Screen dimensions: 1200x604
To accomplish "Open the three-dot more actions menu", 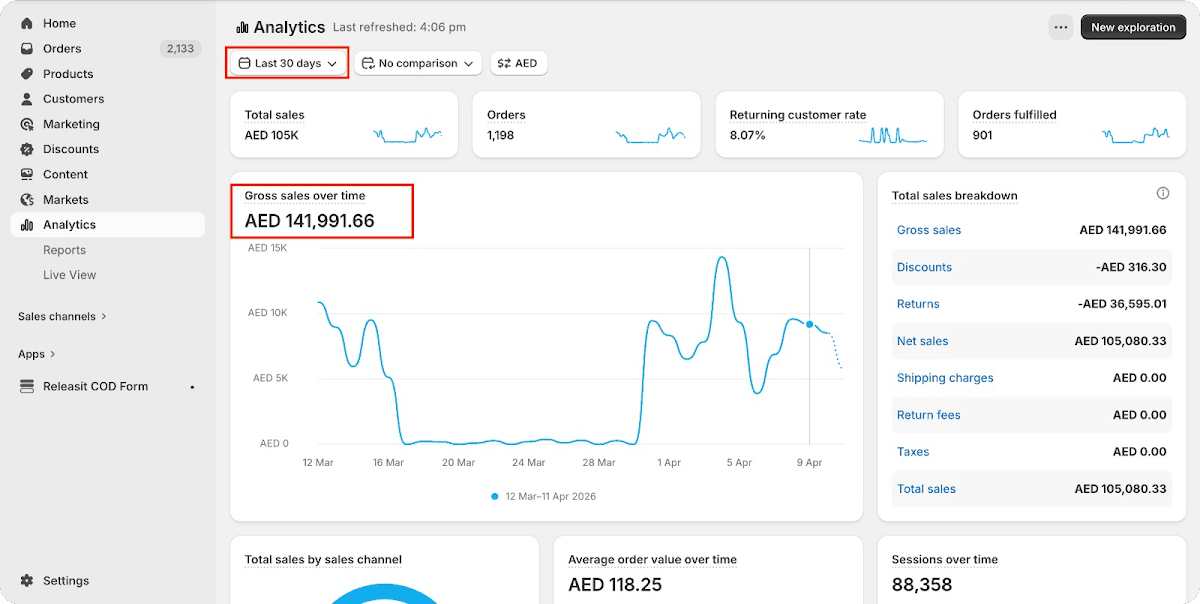I will coord(1061,27).
